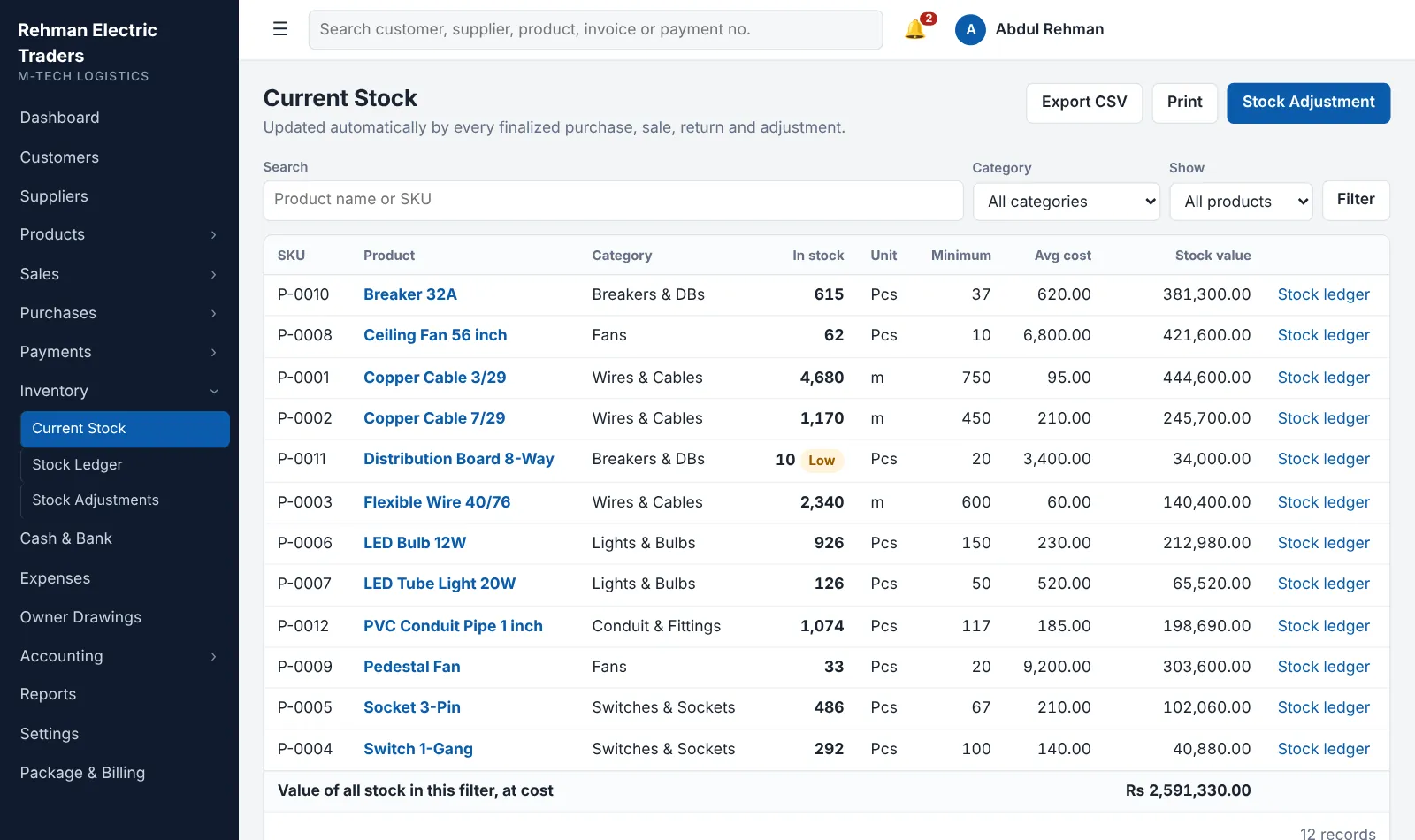The height and width of the screenshot is (840, 1415).
Task: Open Stock ledger for Switch 1-Gang
Action: tap(1323, 749)
